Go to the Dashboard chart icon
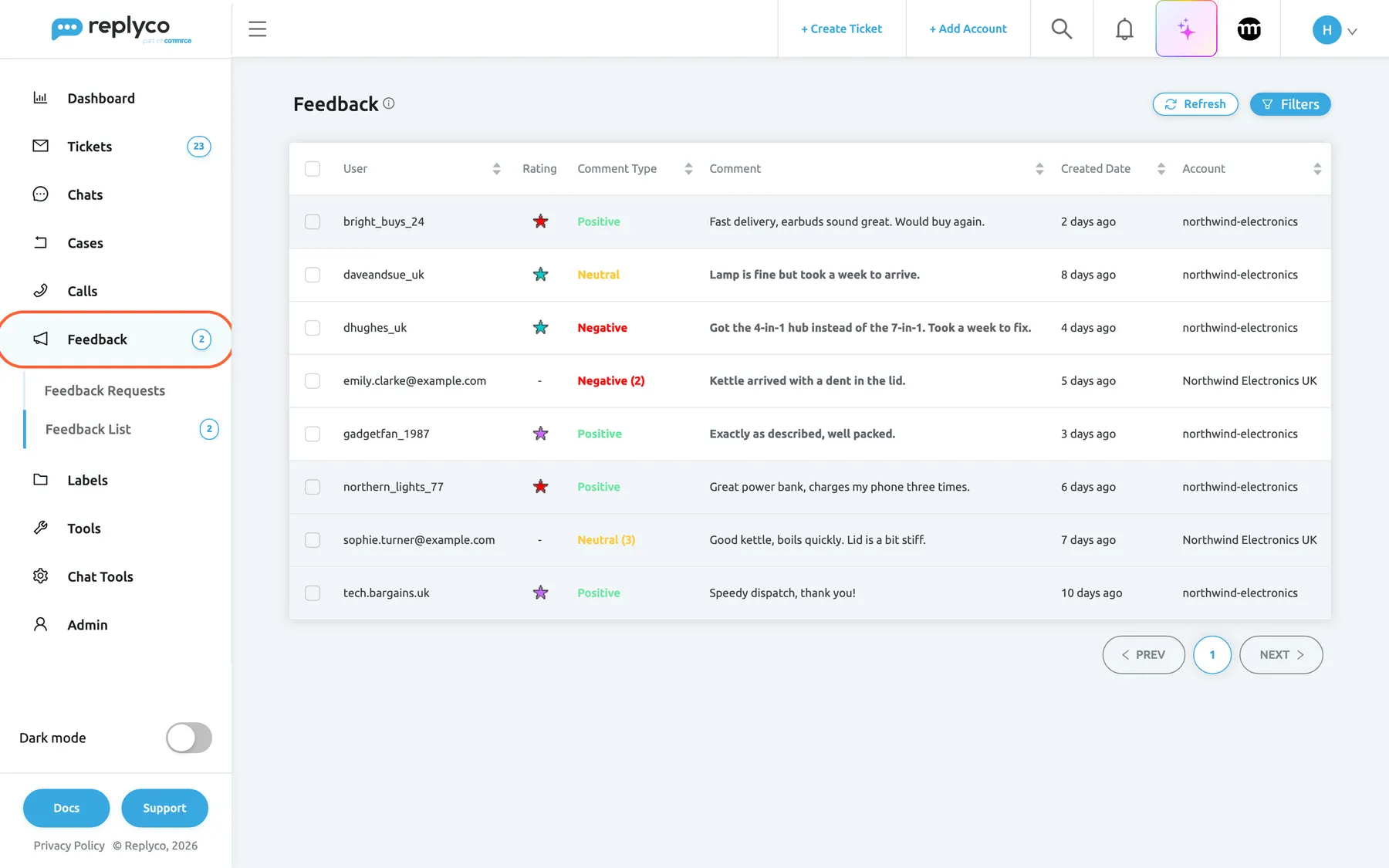Screen dimensions: 1389x868 coord(40,98)
